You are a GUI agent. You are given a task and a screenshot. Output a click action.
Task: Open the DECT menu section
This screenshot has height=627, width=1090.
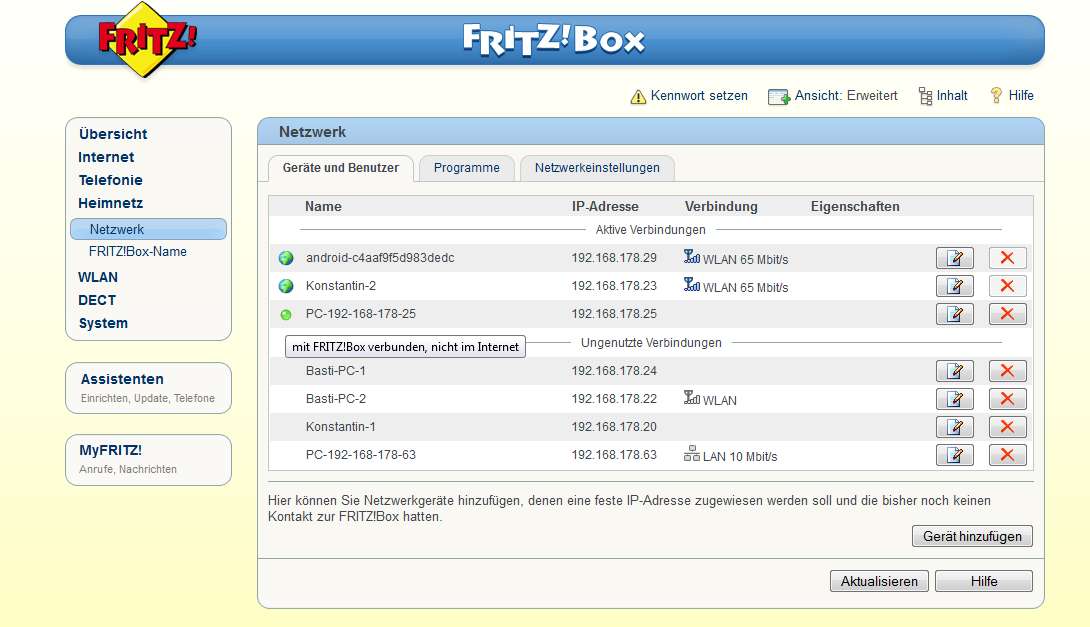[97, 300]
